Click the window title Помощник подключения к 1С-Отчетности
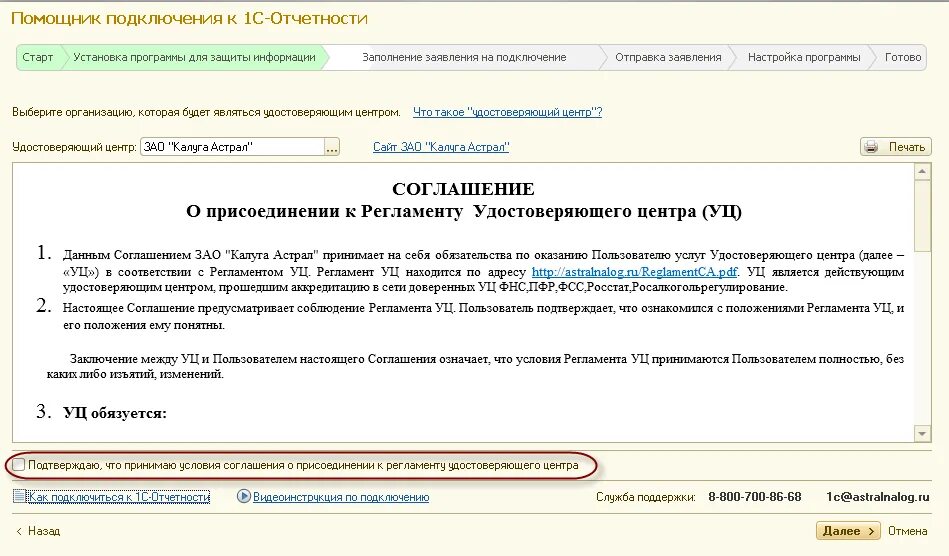949x556 pixels. 189,19
